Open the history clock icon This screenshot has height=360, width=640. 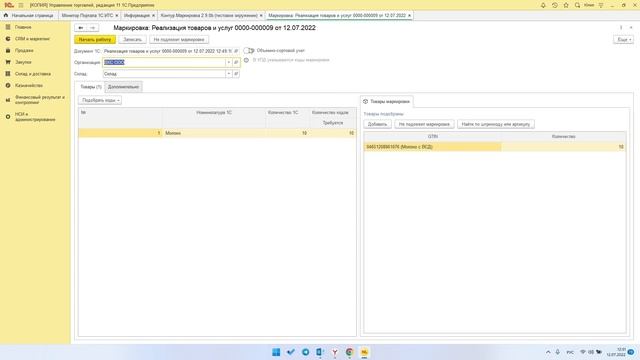pos(554,5)
